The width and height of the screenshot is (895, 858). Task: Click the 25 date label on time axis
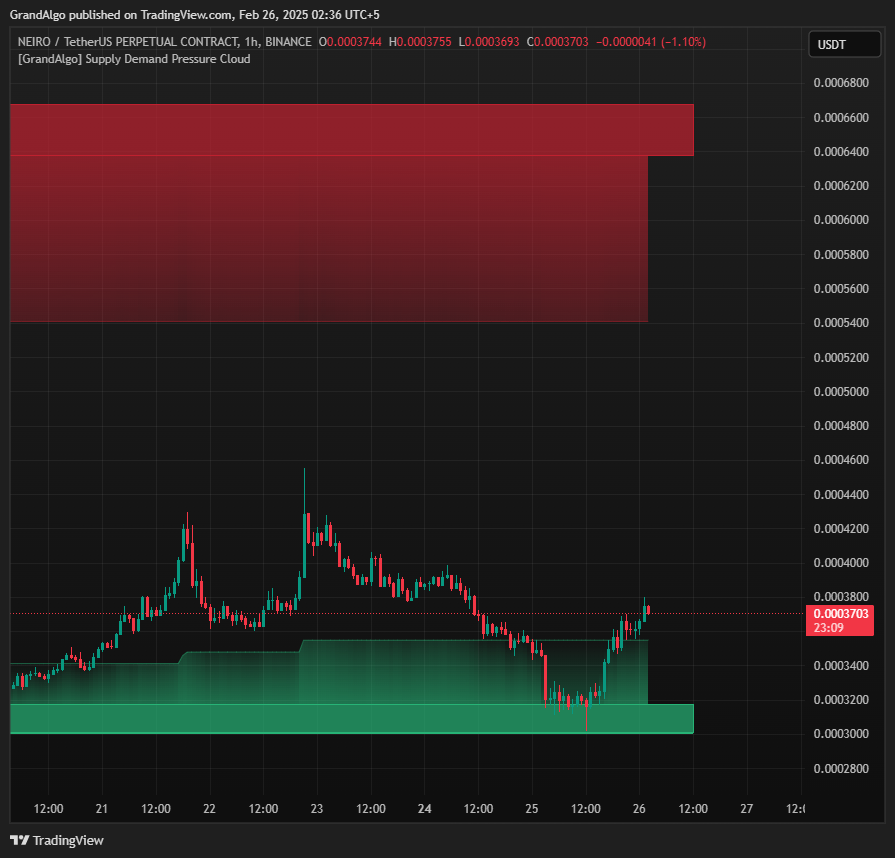pyautogui.click(x=532, y=809)
